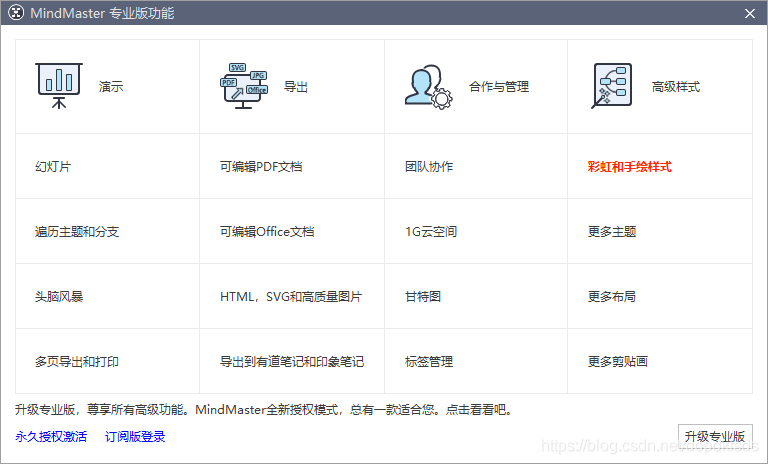
Task: Close the MindMaster 专业版功能 dialog
Action: pos(750,13)
